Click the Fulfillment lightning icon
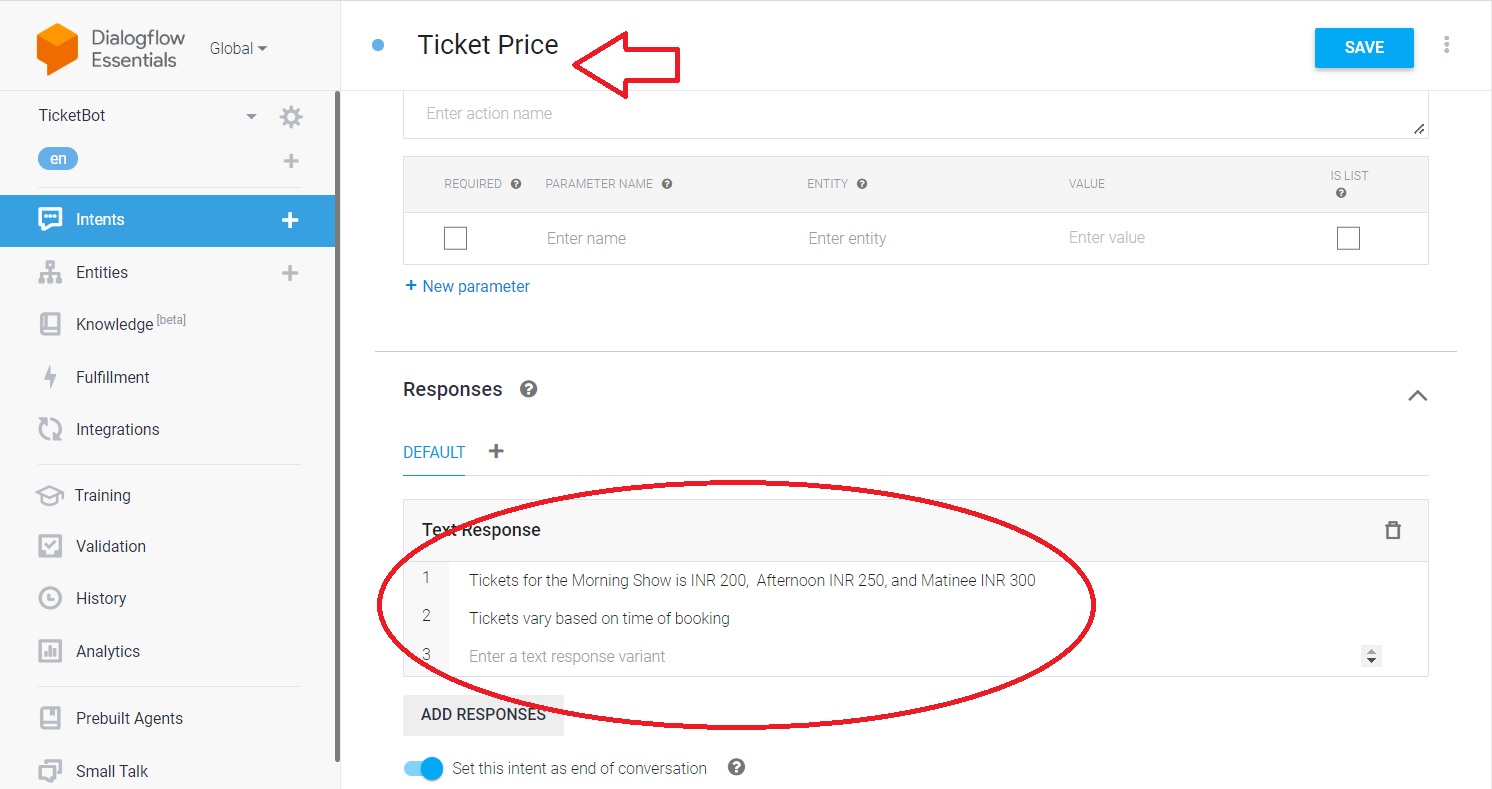 point(50,377)
